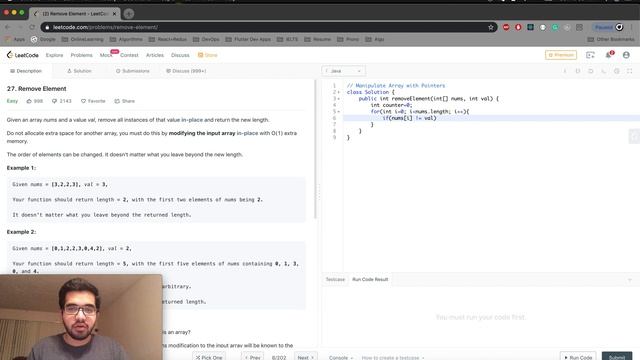
Task: Open the Flutter Dev Apps bookmark folder
Action: (x=248, y=39)
